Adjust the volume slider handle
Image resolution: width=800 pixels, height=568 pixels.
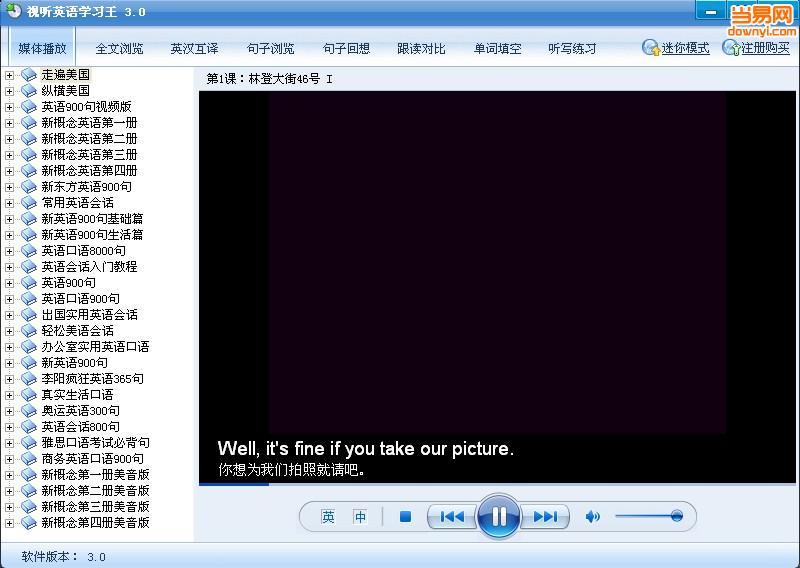pyautogui.click(x=677, y=517)
